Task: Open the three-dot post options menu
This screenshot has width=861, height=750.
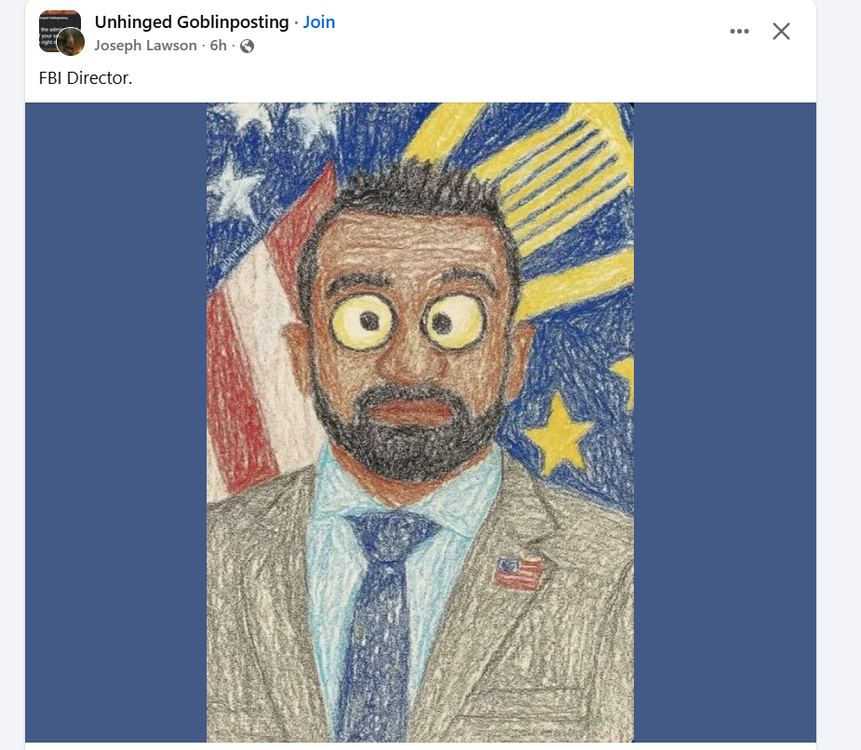Action: click(x=739, y=31)
